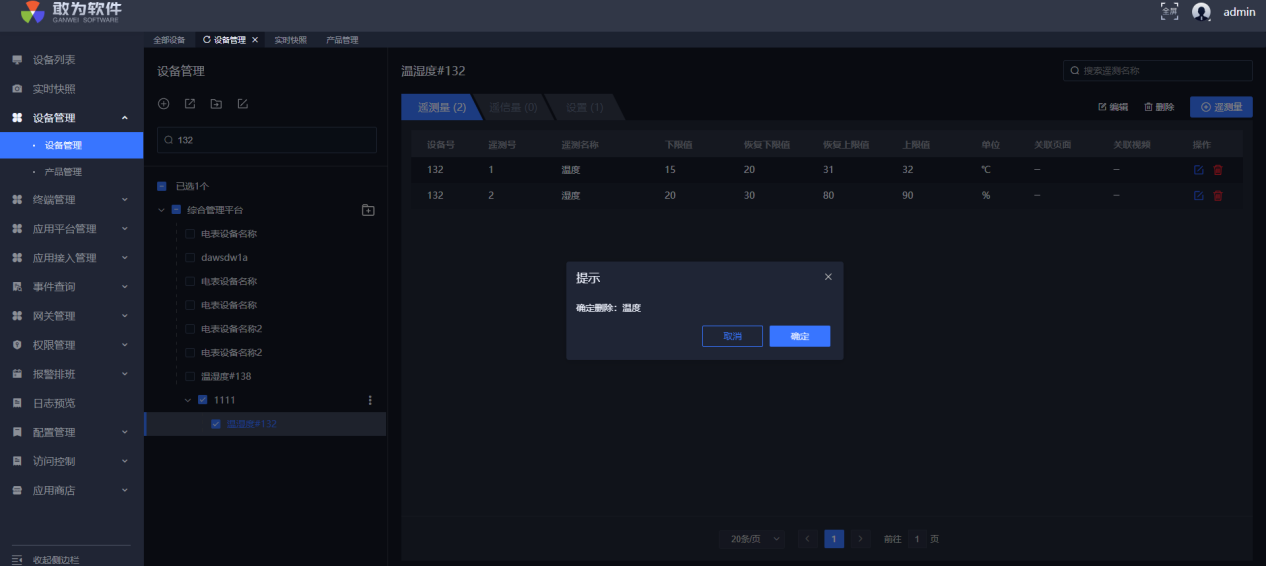Click the fullscreen 全屏 icon
This screenshot has width=1266, height=566.
[1169, 11]
